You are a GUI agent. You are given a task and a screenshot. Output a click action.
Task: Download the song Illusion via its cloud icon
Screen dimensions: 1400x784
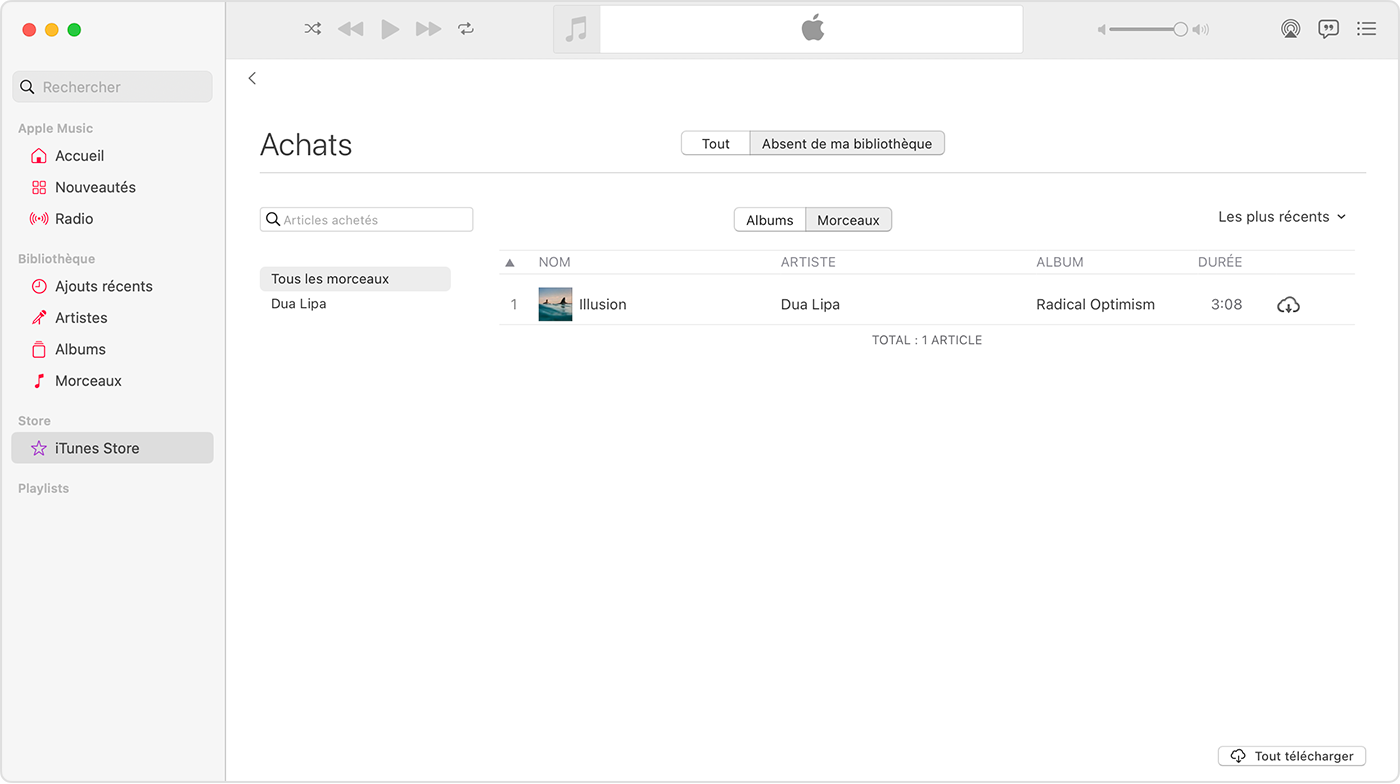tap(1288, 304)
